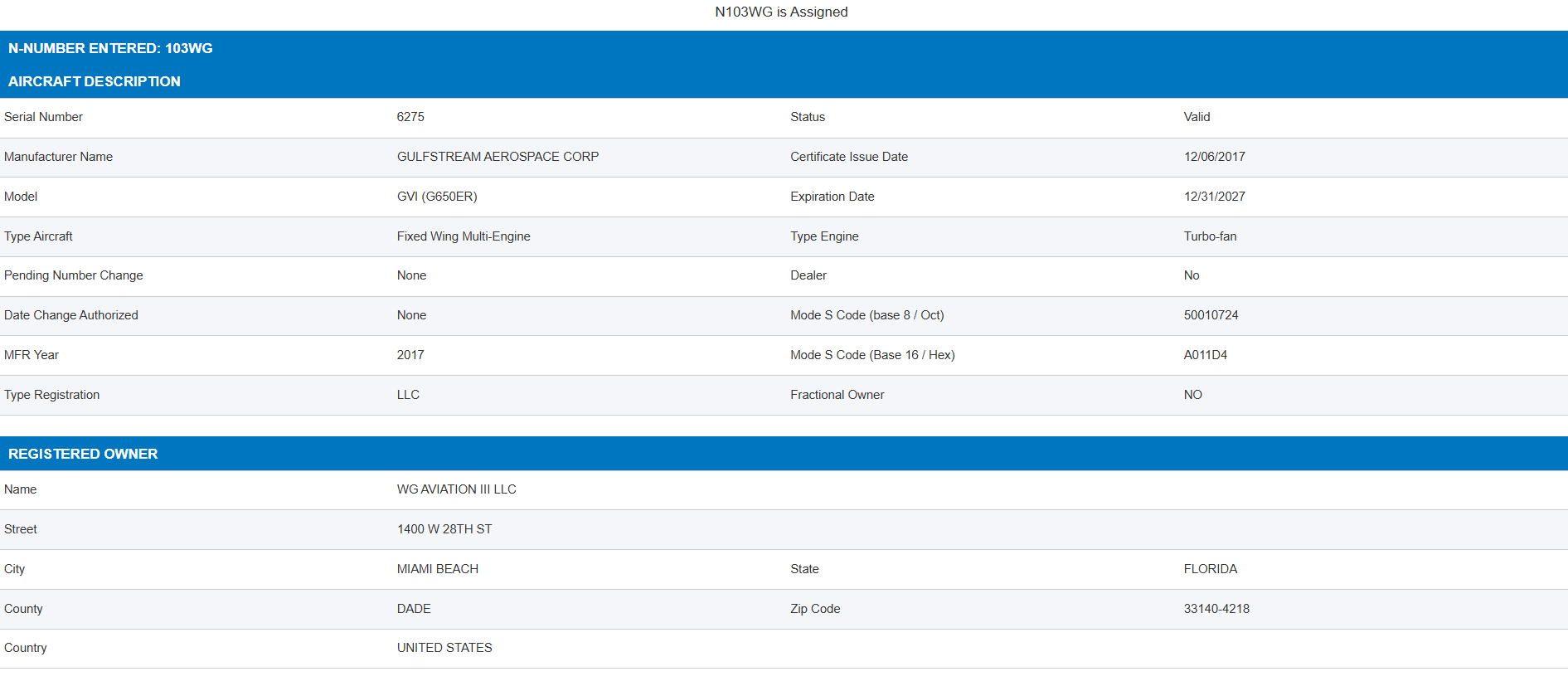Screen dimensions: 1568x686
Task: Click the expiration date 12/31/2027
Action: (x=1214, y=197)
